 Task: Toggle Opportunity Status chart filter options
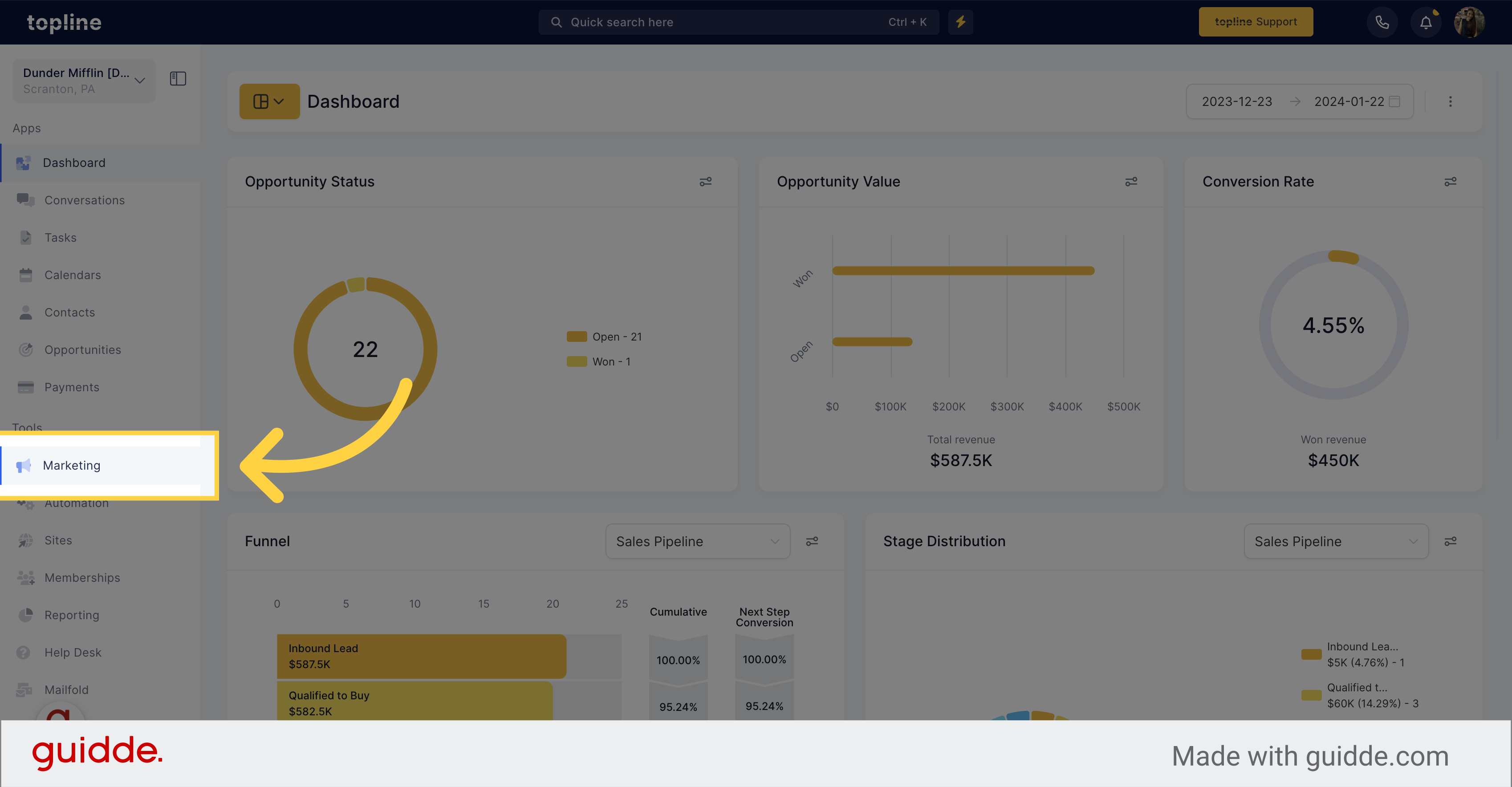point(706,182)
